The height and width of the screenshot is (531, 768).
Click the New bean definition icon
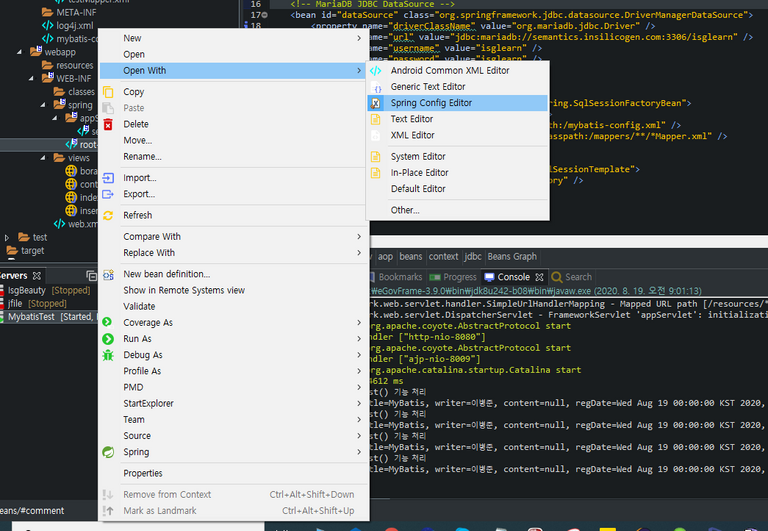coord(108,274)
